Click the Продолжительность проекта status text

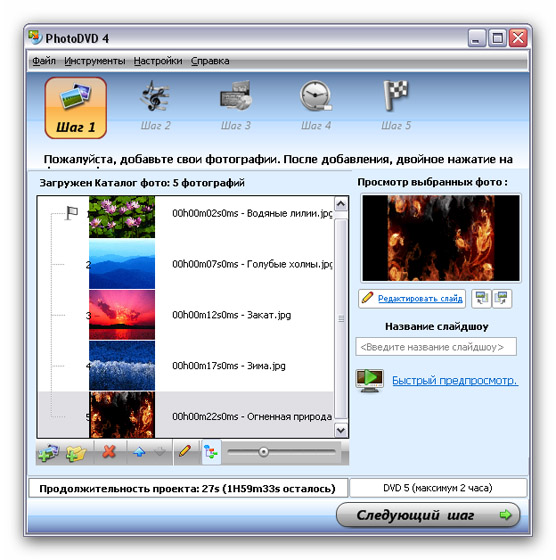point(187,488)
